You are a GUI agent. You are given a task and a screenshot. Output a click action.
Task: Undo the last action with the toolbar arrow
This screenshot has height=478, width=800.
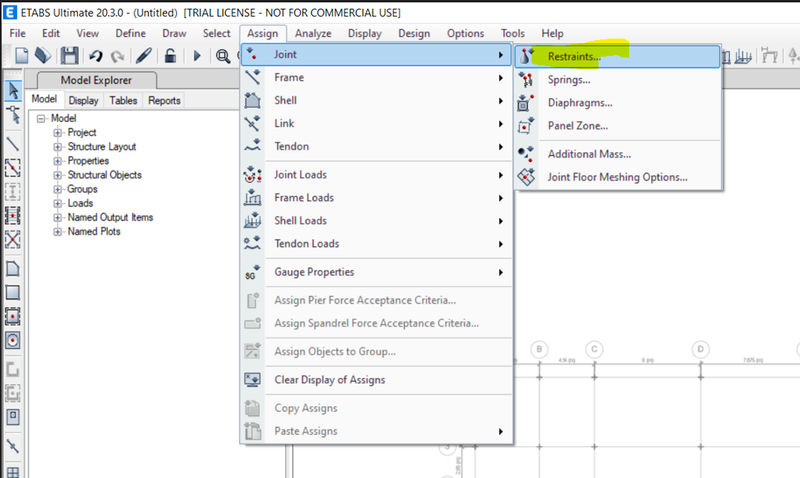(x=95, y=55)
